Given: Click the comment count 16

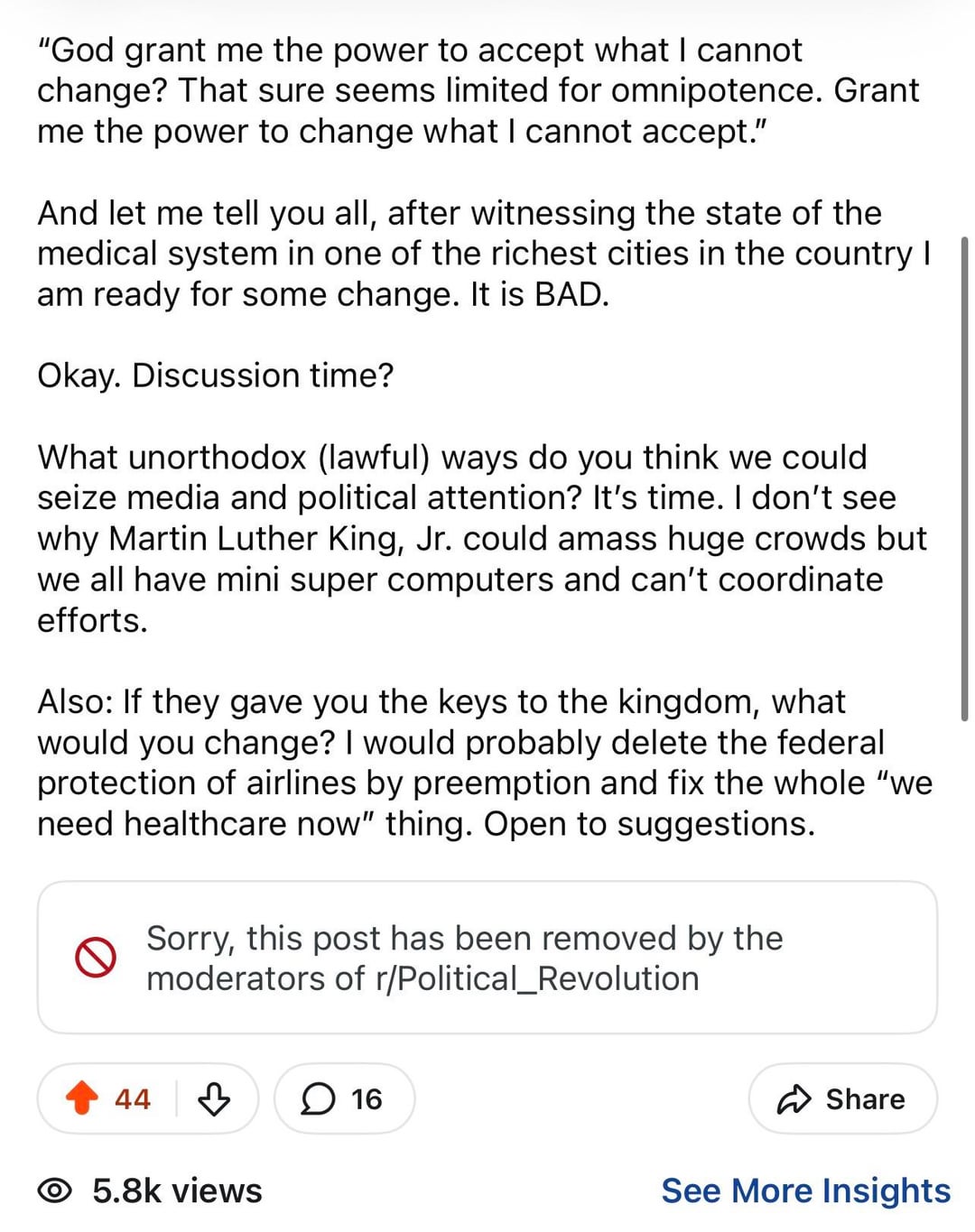Looking at the screenshot, I should pos(367,1099).
